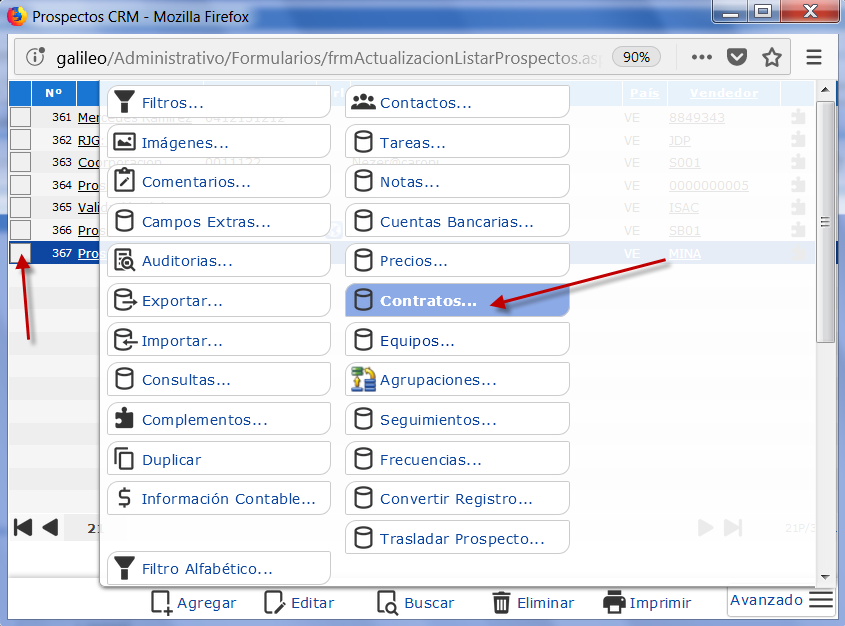Select Campos Extras option
The width and height of the screenshot is (845, 626).
click(x=219, y=221)
